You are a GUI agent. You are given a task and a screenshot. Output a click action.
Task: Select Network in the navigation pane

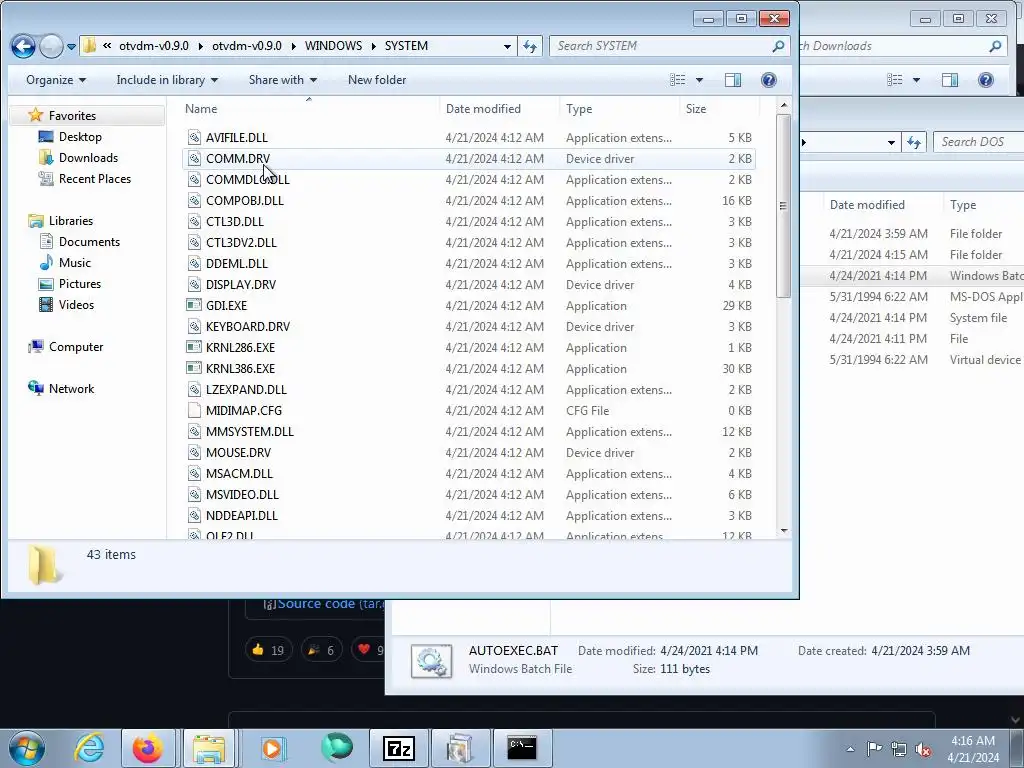pyautogui.click(x=71, y=389)
